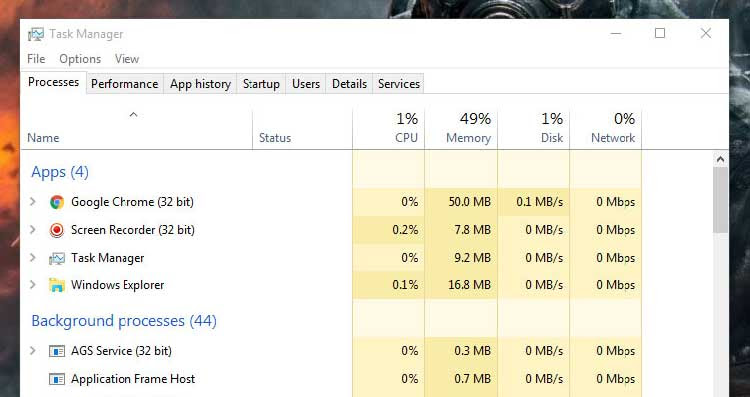Viewport: 750px width, 397px height.
Task: Click the scrollbar up arrow
Action: (x=721, y=159)
